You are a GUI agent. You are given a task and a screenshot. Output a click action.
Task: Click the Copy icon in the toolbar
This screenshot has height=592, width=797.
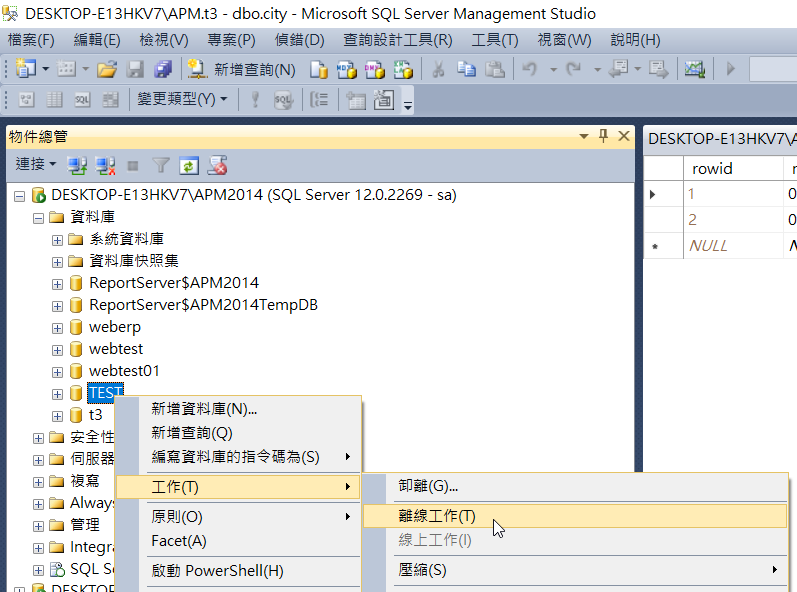[x=466, y=69]
